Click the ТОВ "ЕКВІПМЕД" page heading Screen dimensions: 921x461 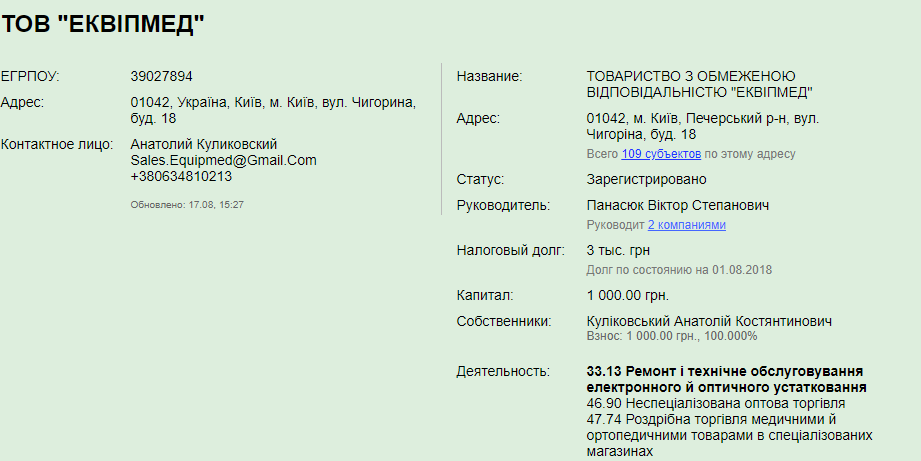(103, 26)
